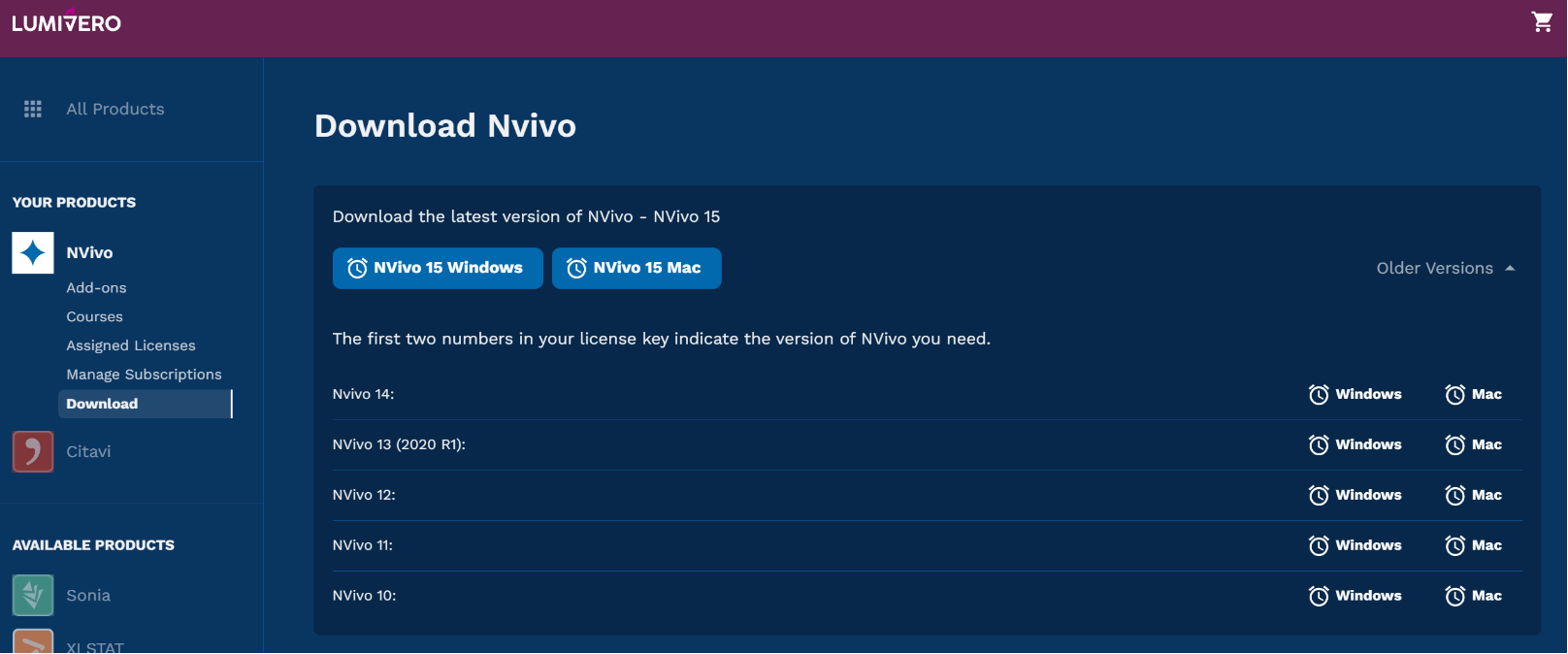
Task: Download NVivo 12 for Windows
Action: click(1356, 495)
